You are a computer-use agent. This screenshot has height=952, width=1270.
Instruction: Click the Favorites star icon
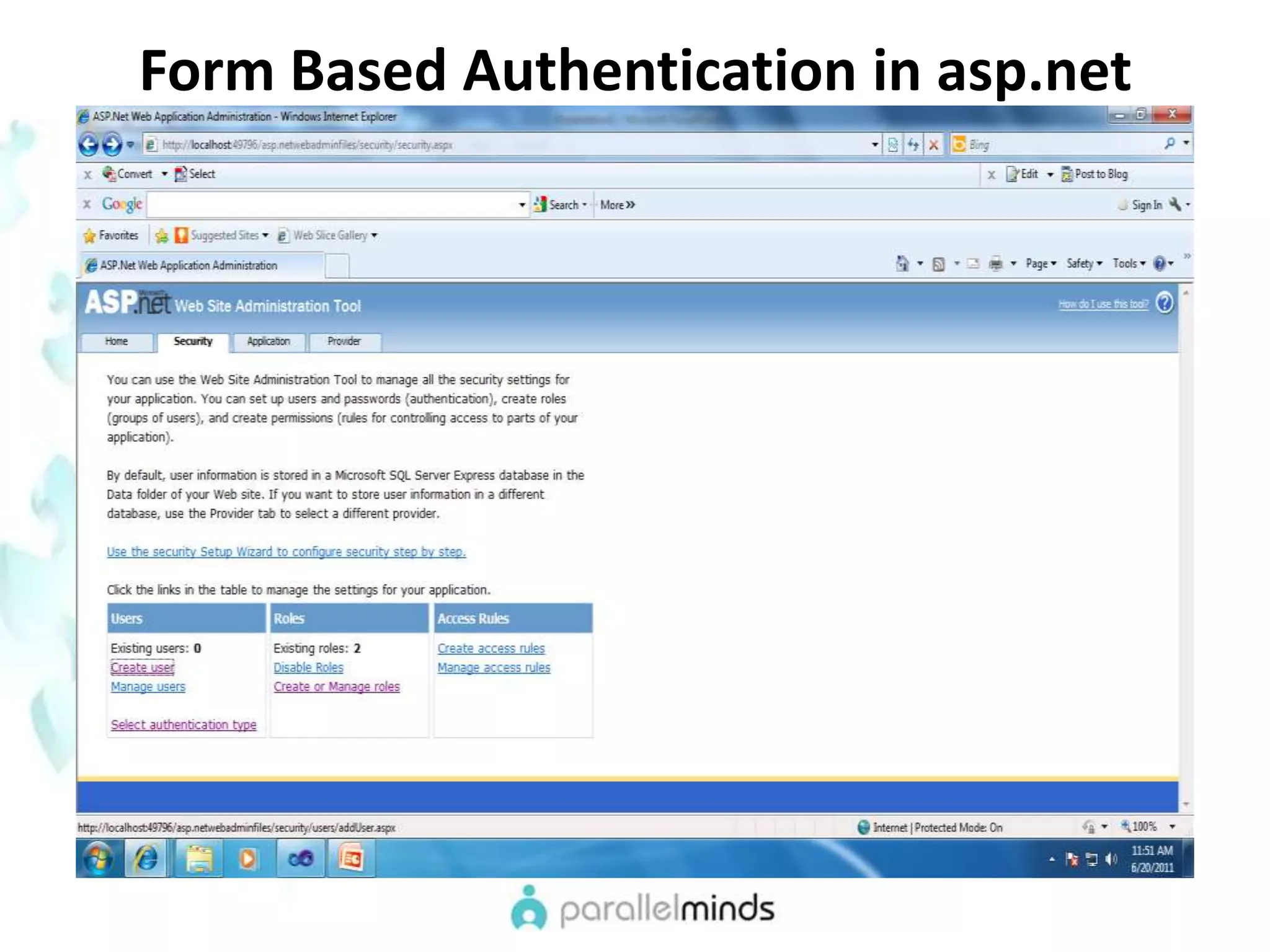coord(90,236)
